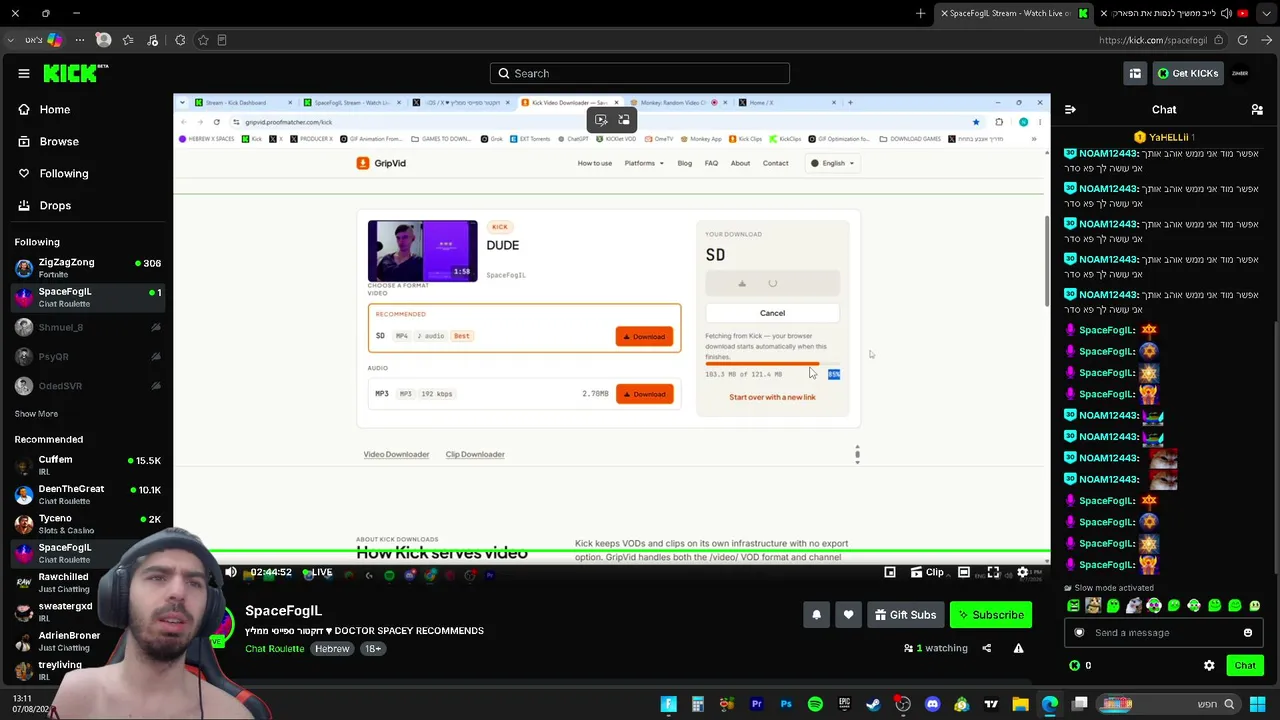This screenshot has width=1280, height=720.
Task: Click Download for the MP3 audio format
Action: 644,394
